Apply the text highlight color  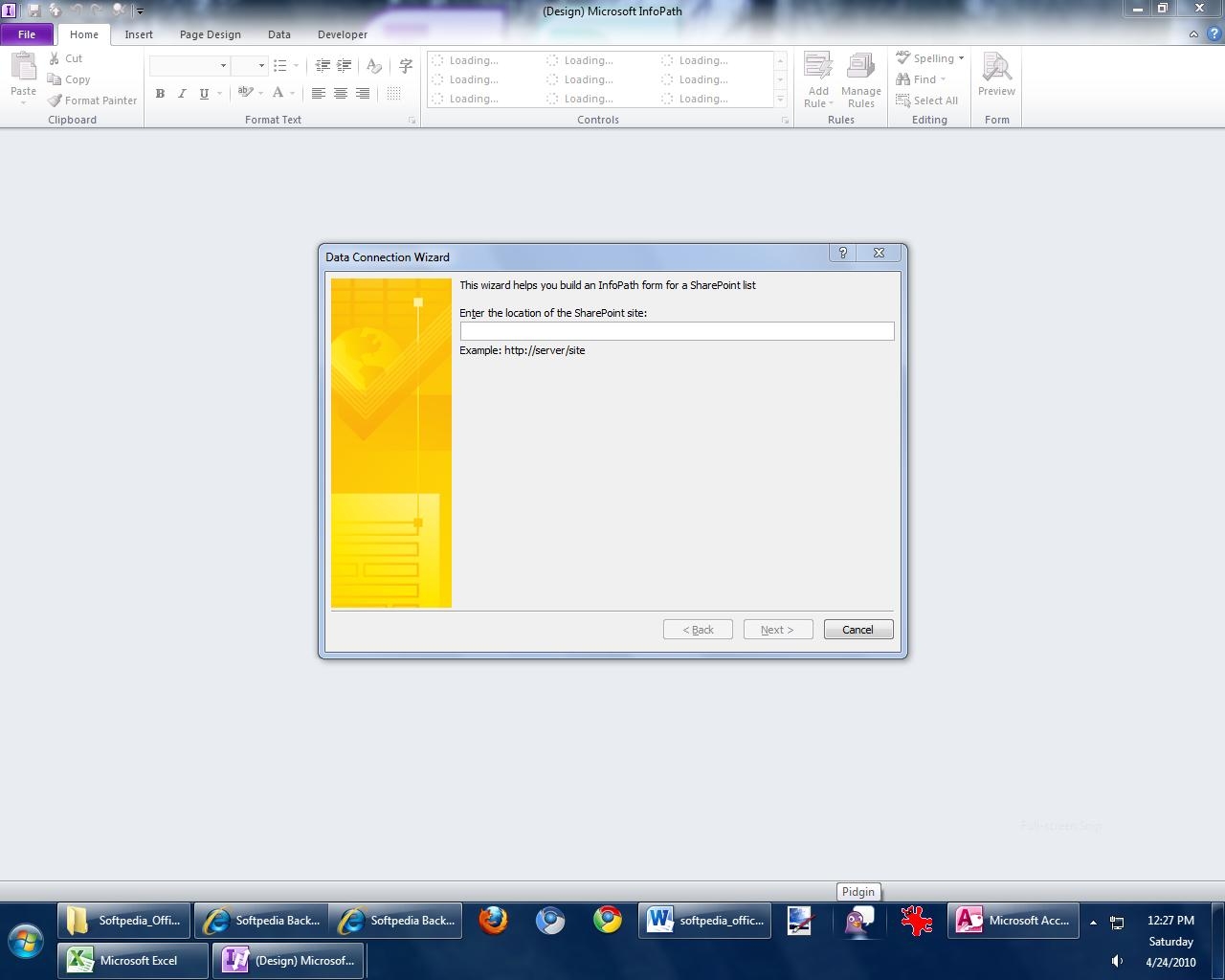tap(245, 93)
